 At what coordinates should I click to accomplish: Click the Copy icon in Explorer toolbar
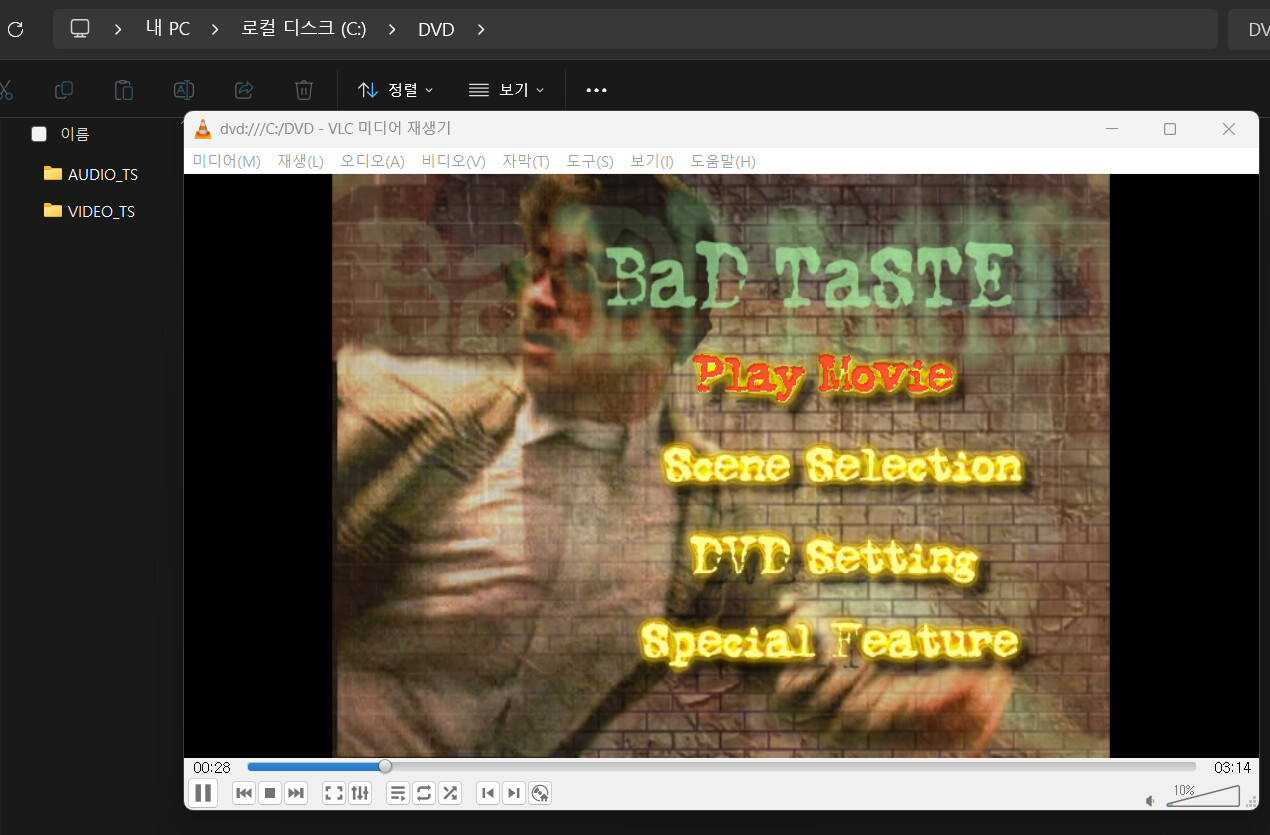click(64, 90)
